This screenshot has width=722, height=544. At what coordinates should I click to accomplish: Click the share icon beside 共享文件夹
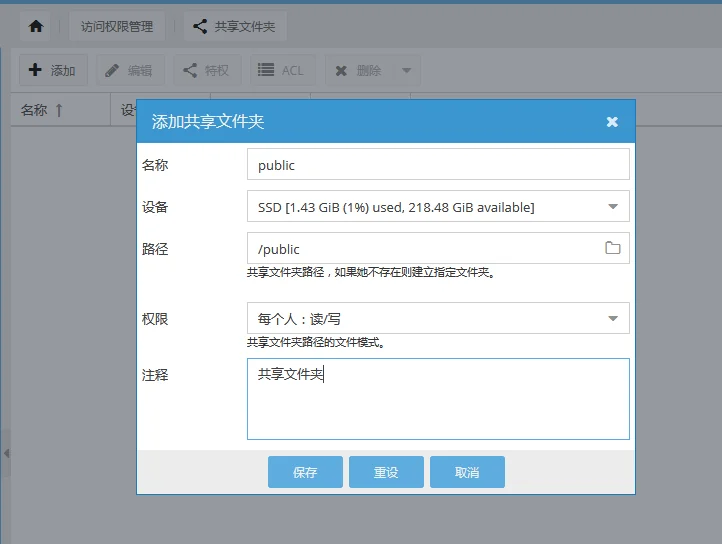200,26
